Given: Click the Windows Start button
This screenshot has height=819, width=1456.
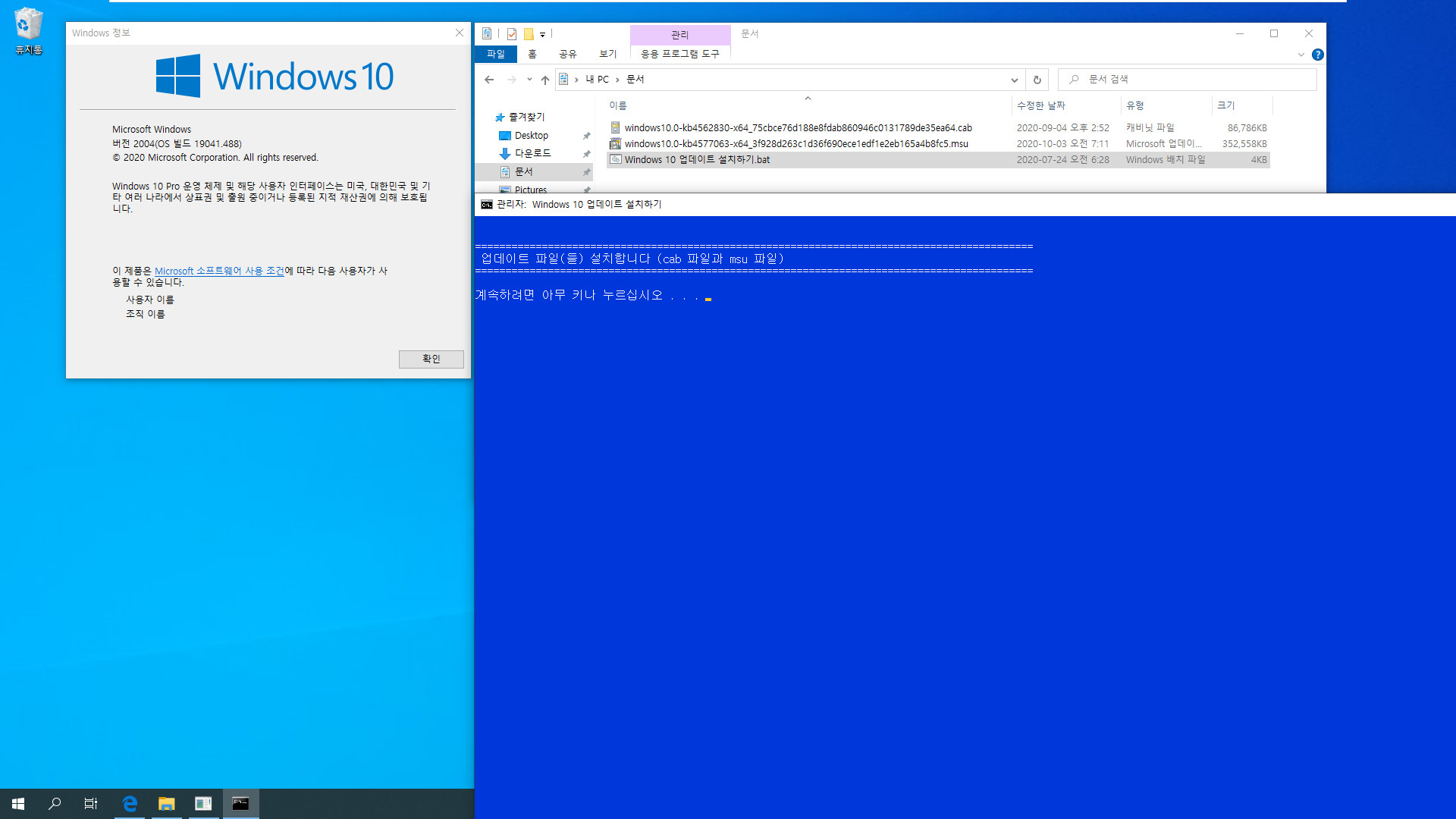Looking at the screenshot, I should tap(18, 804).
